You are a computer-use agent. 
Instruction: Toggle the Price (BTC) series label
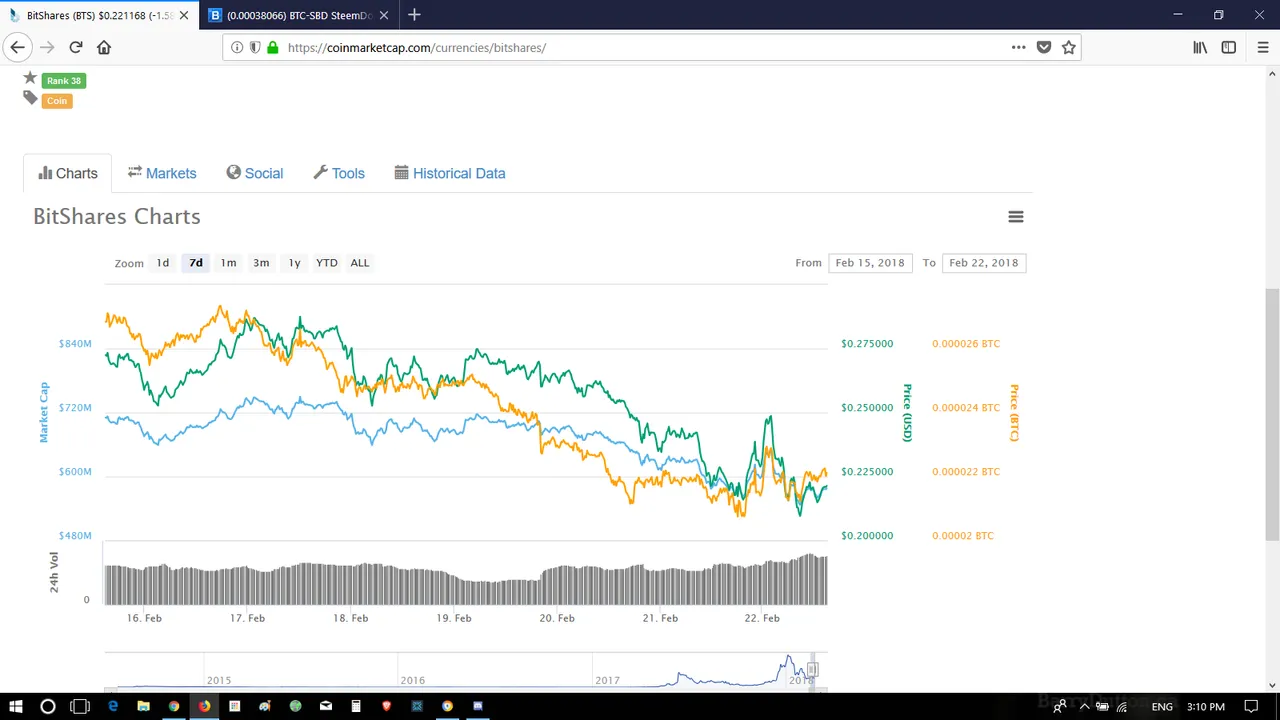pyautogui.click(x=1013, y=412)
